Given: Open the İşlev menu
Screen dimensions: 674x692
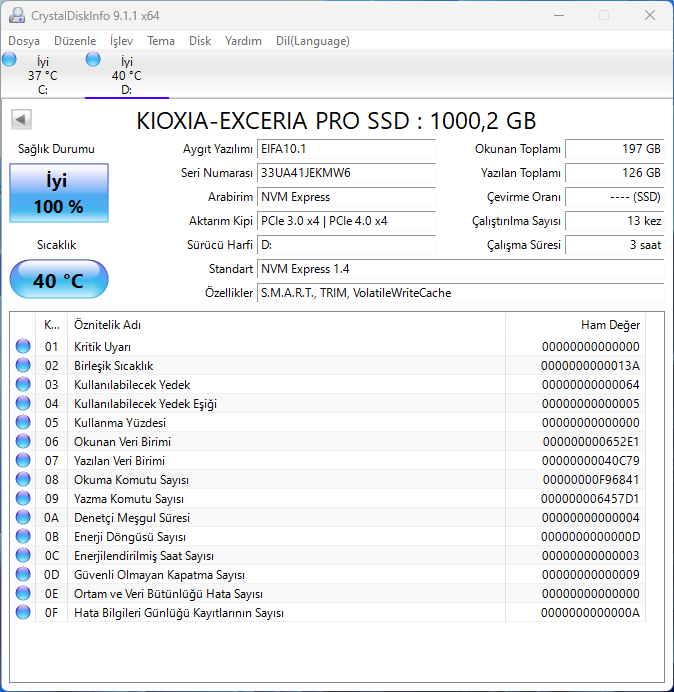Looking at the screenshot, I should pos(121,41).
